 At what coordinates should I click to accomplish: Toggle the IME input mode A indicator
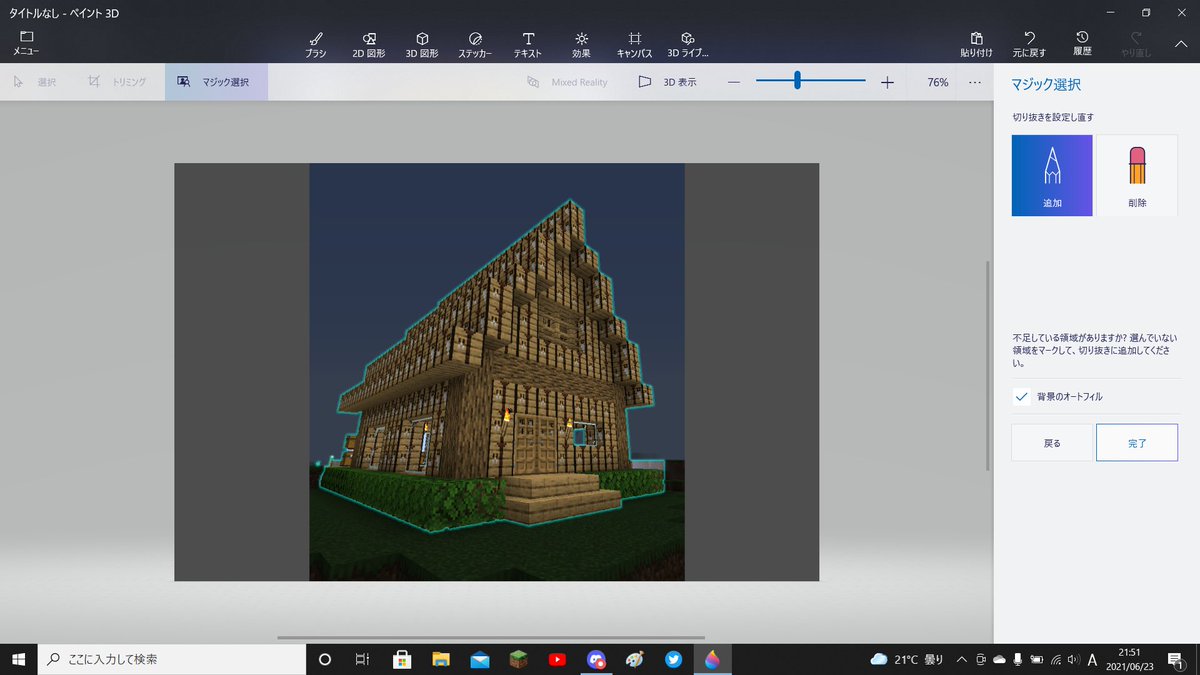1093,659
